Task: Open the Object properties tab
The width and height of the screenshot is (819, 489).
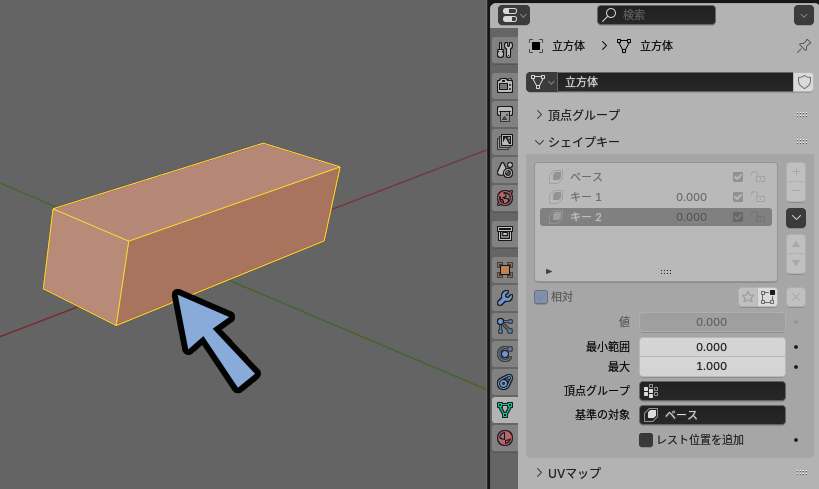Action: click(x=505, y=270)
